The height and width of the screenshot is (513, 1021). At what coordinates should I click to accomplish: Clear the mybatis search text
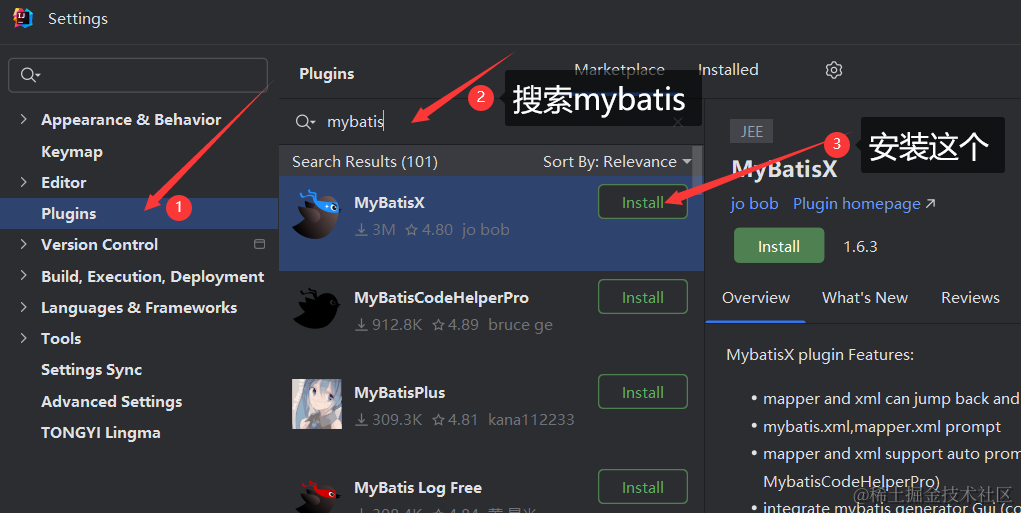pos(678,122)
